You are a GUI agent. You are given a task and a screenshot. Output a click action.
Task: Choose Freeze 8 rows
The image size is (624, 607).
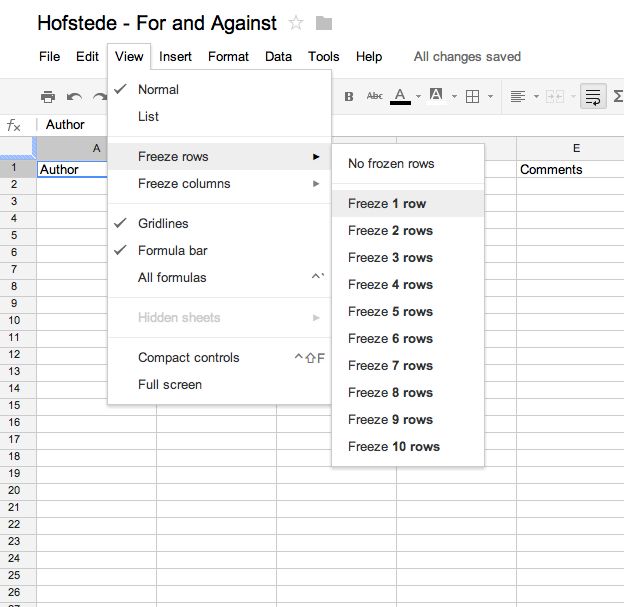408,393
